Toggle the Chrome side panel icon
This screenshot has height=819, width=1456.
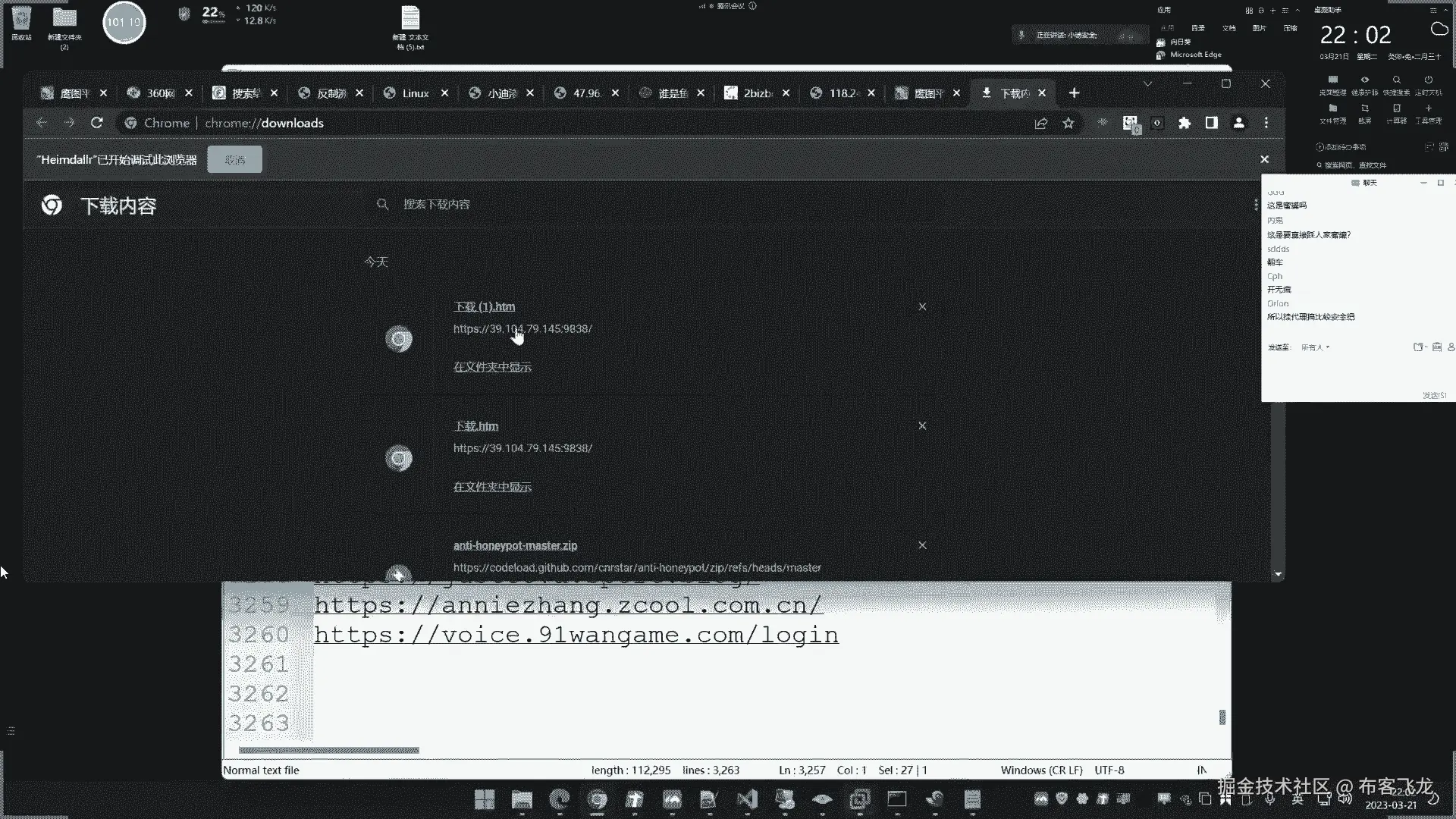click(1212, 123)
